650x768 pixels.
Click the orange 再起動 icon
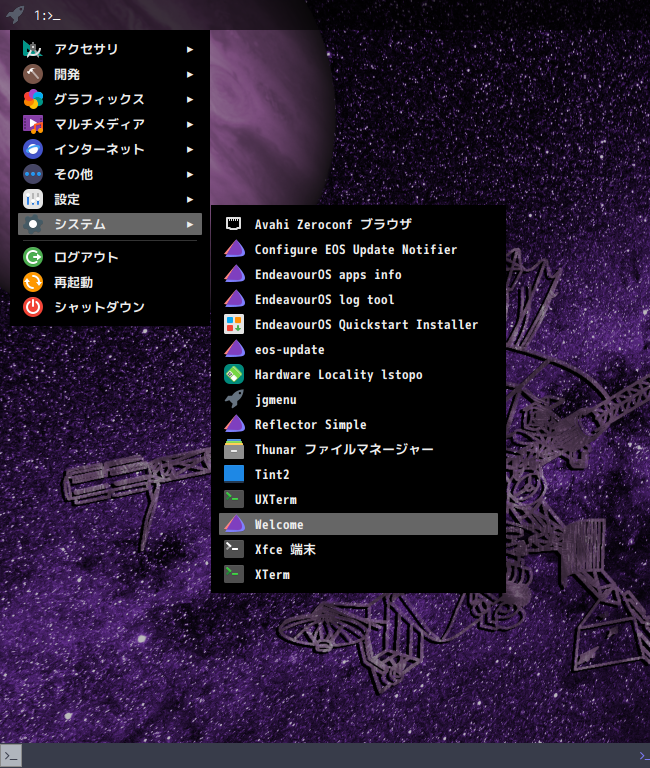point(33,282)
